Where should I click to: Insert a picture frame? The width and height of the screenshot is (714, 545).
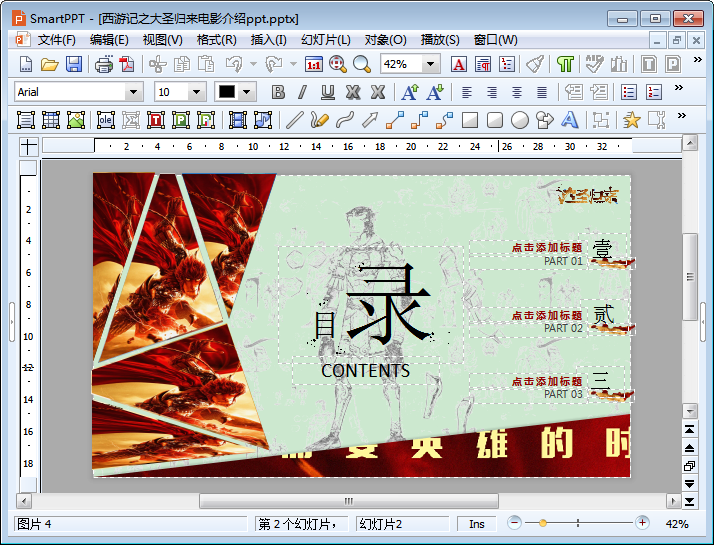pyautogui.click(x=76, y=120)
